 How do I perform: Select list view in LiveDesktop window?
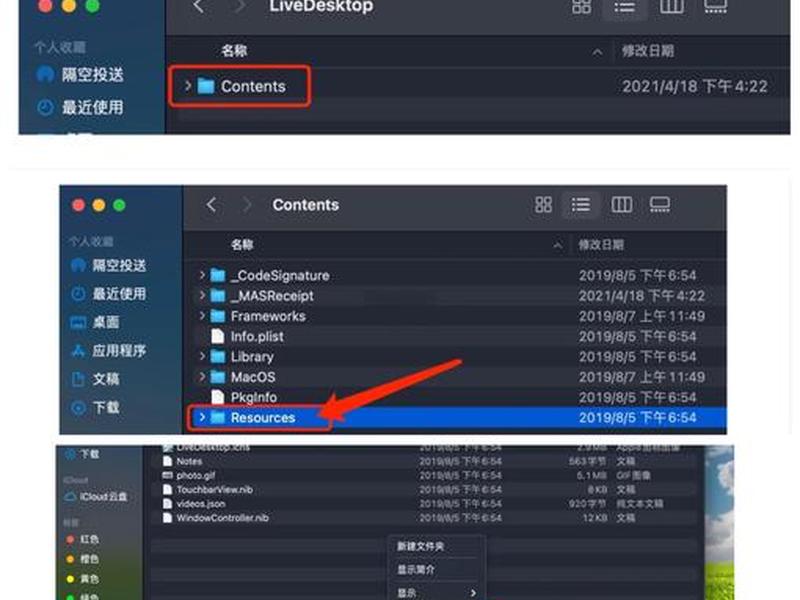(624, 7)
